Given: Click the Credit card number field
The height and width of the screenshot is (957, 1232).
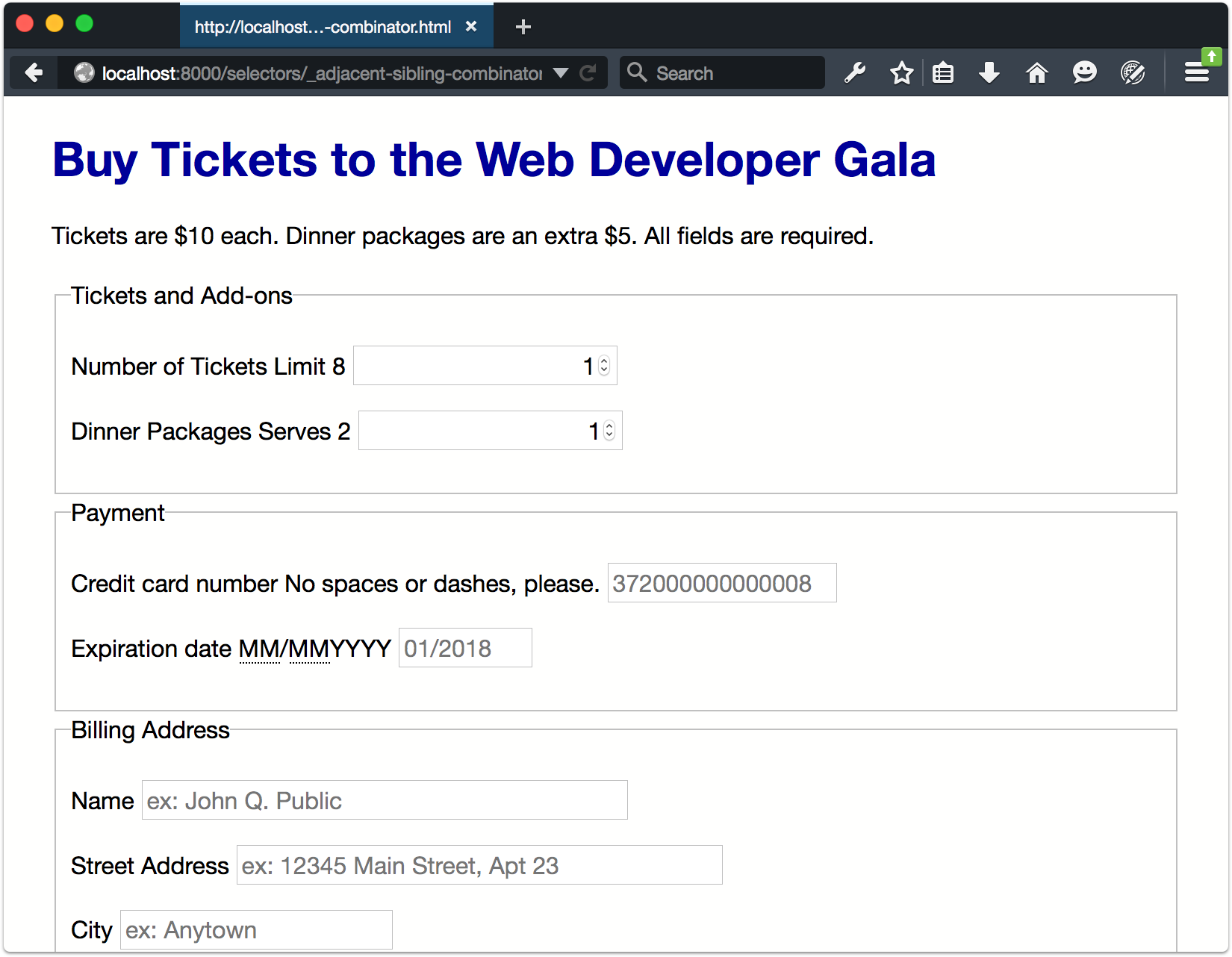Looking at the screenshot, I should 721,583.
